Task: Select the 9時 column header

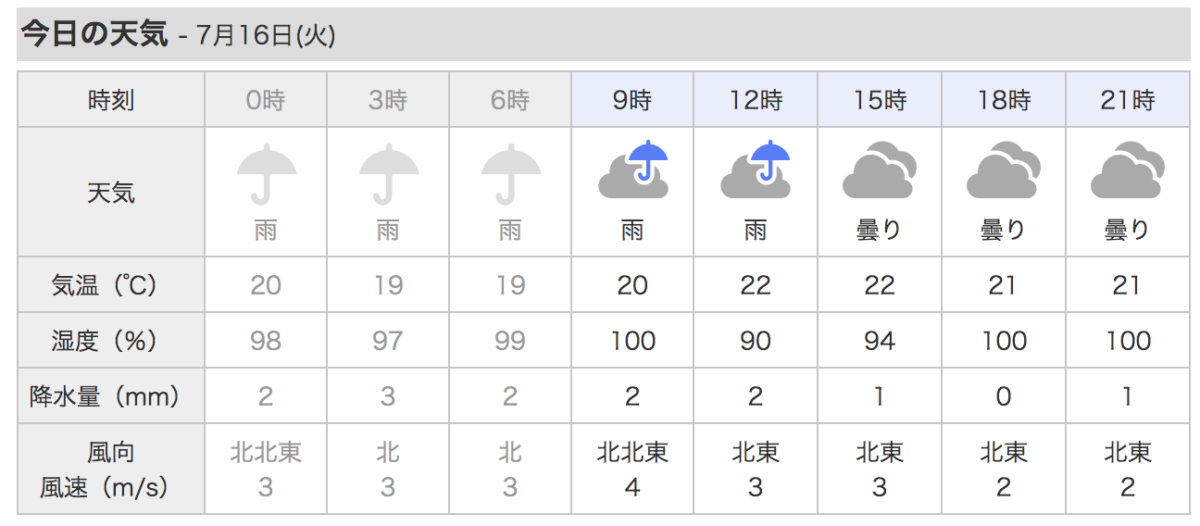Action: [633, 100]
